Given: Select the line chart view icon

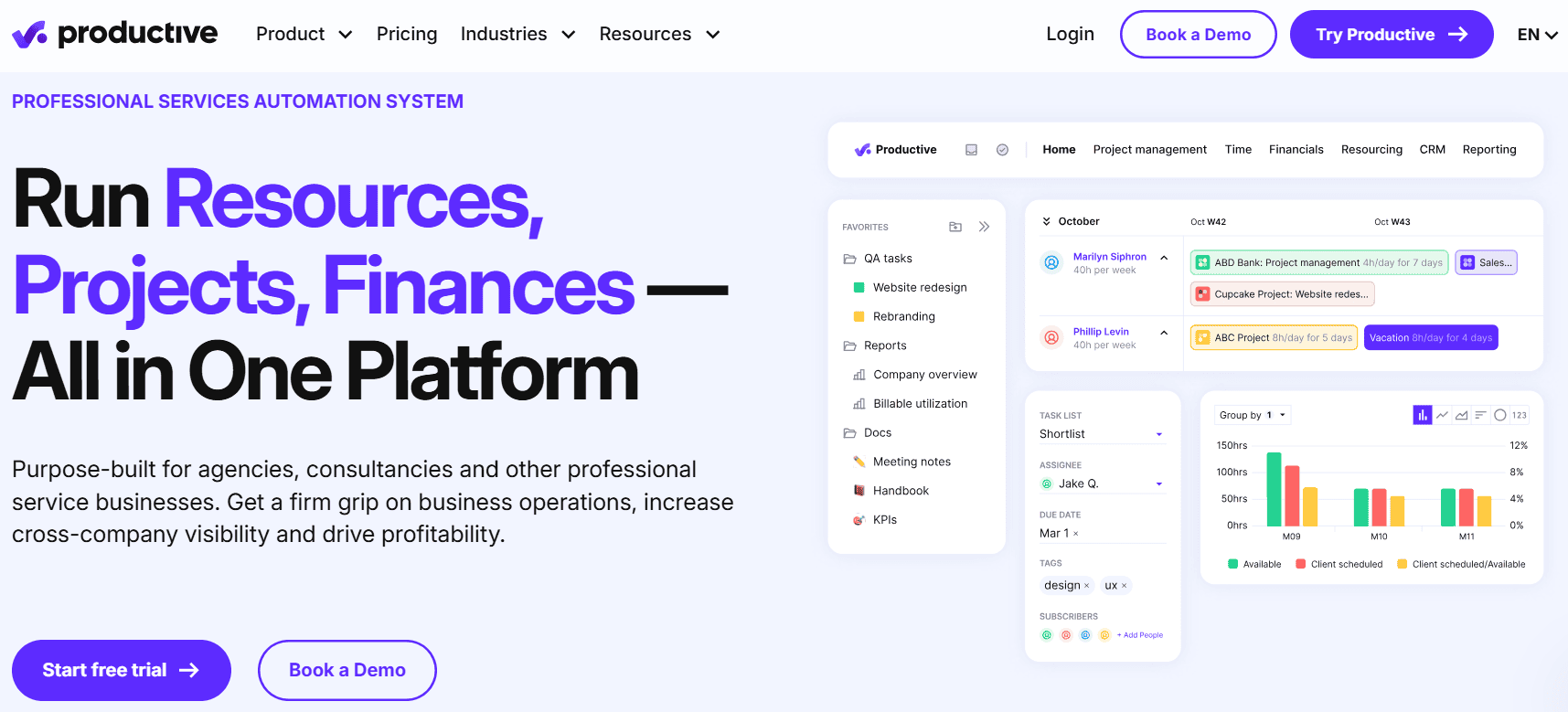Looking at the screenshot, I should pyautogui.click(x=1442, y=415).
